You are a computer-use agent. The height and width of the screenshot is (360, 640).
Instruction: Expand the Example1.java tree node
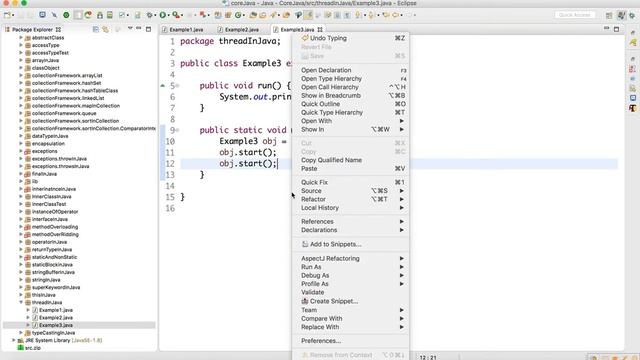(x=28, y=310)
